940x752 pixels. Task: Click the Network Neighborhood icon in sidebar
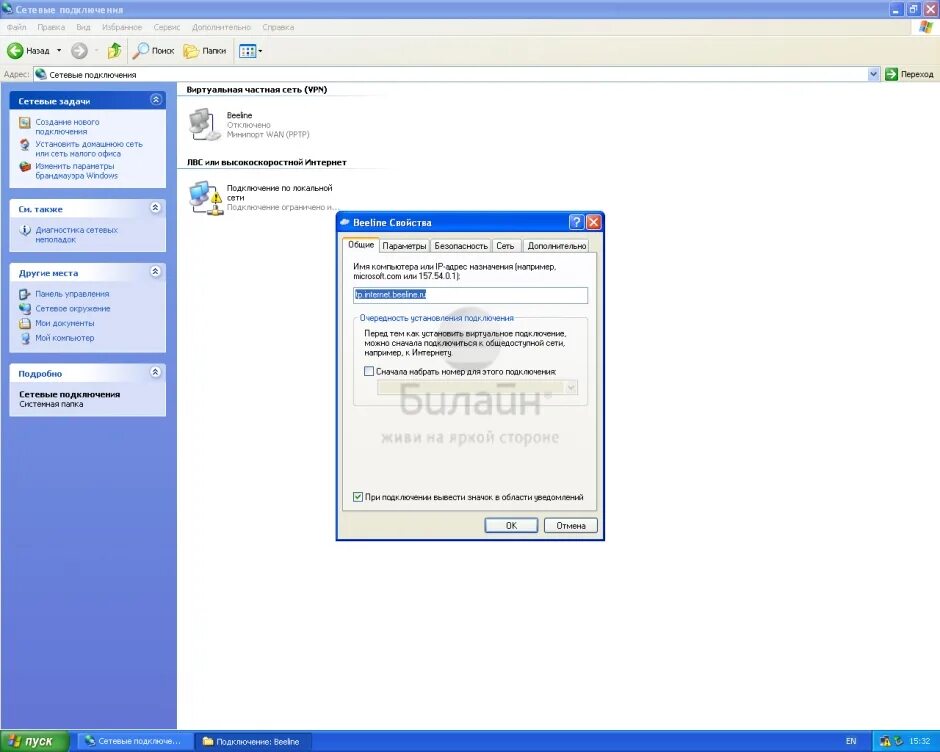point(25,308)
